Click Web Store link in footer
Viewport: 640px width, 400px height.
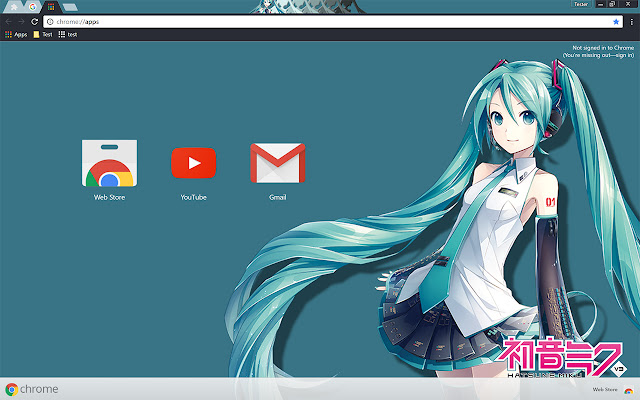pyautogui.click(x=605, y=389)
